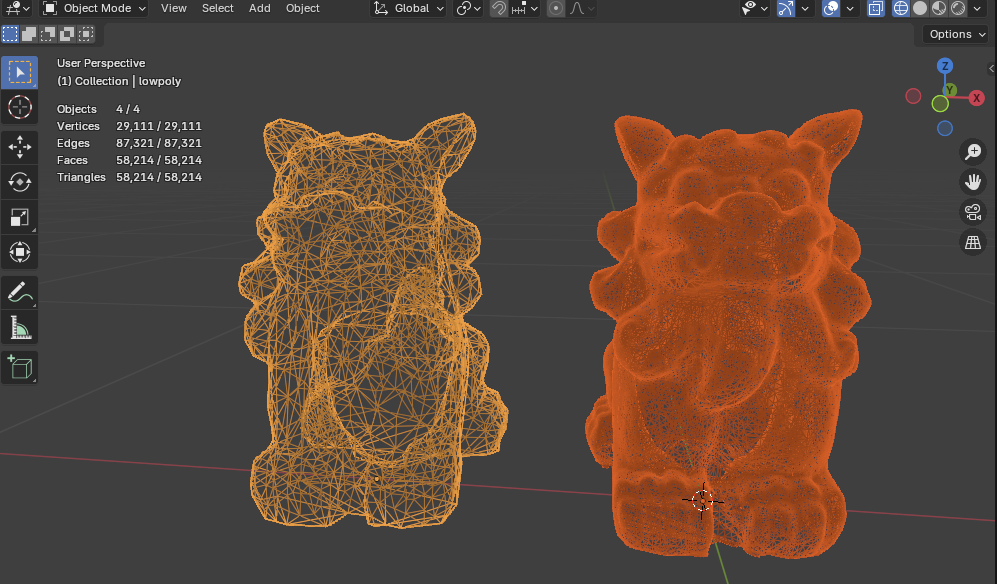The image size is (997, 584).
Task: Open the pivot point dropdown
Action: click(x=469, y=8)
